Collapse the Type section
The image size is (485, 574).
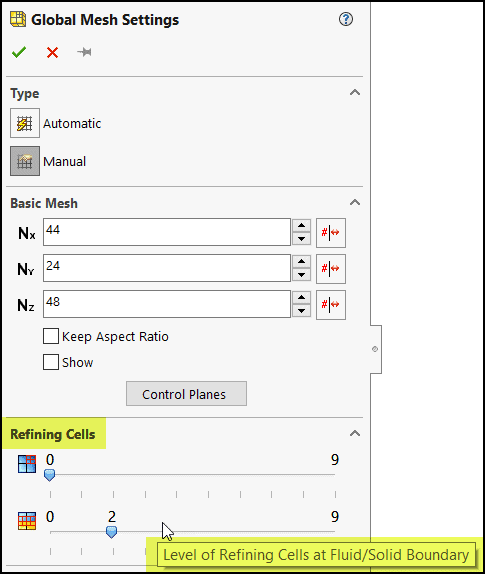coord(355,92)
